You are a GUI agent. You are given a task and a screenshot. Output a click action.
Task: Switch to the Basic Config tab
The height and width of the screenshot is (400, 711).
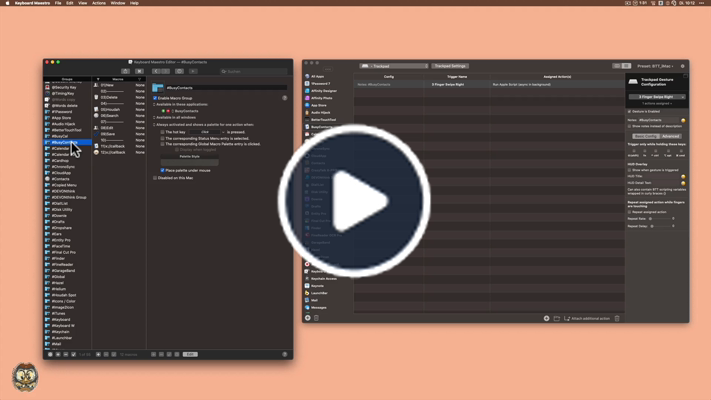pyautogui.click(x=646, y=136)
